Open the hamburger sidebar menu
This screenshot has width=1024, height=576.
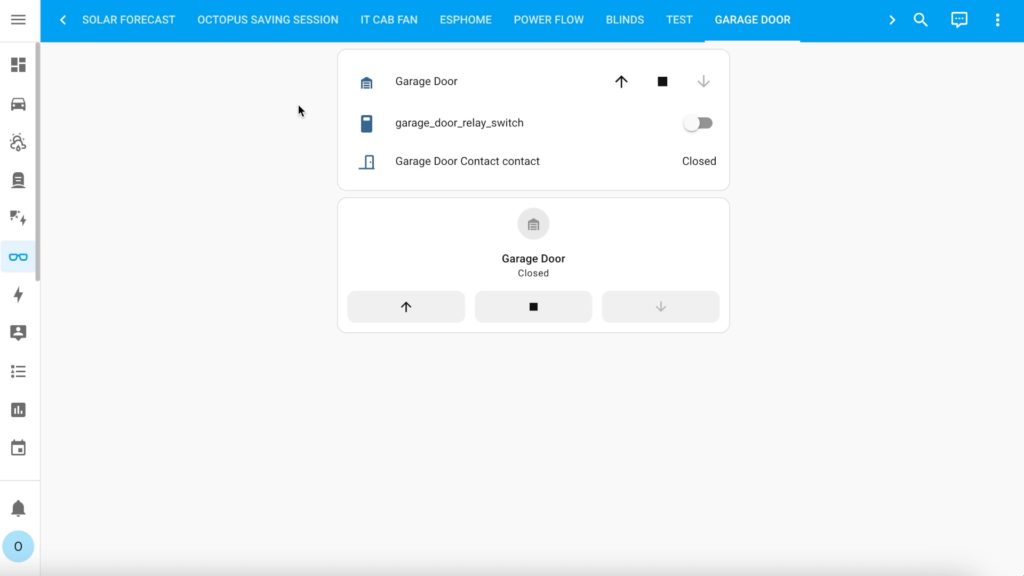tap(18, 20)
